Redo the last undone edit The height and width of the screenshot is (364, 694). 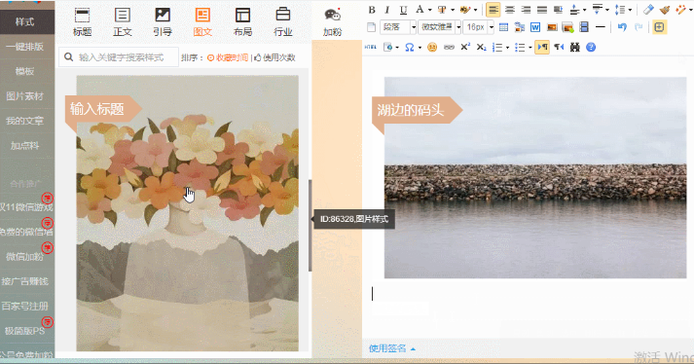[639, 27]
